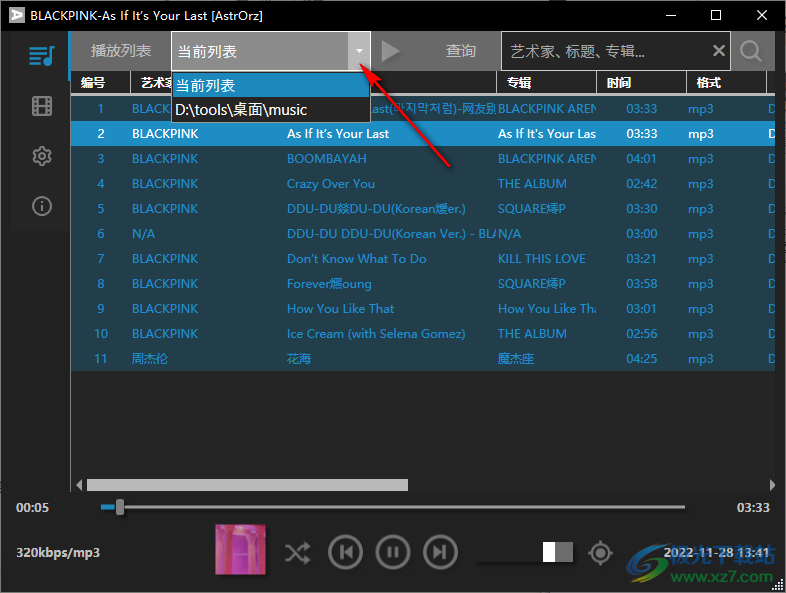The height and width of the screenshot is (593, 786).
Task: Select the Crazy Over You song
Action: [x=331, y=183]
